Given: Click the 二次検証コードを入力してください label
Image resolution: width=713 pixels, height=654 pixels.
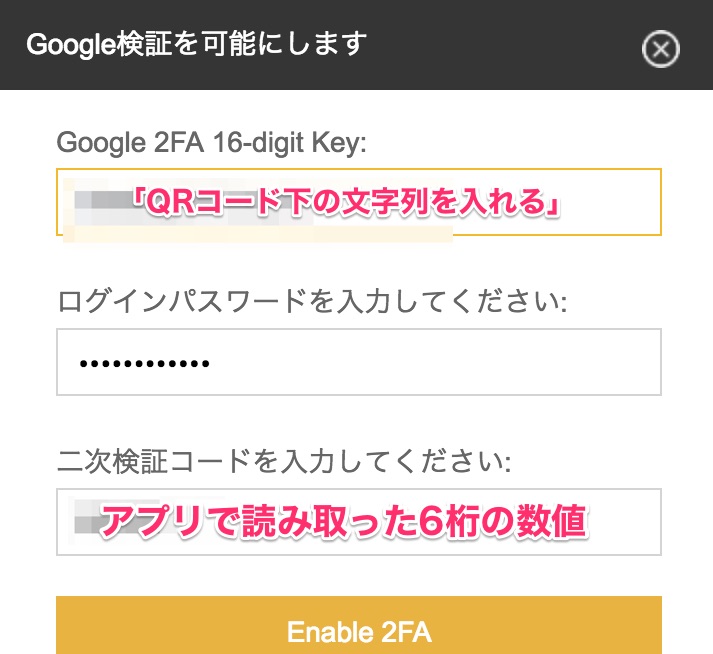Looking at the screenshot, I should pyautogui.click(x=285, y=462).
